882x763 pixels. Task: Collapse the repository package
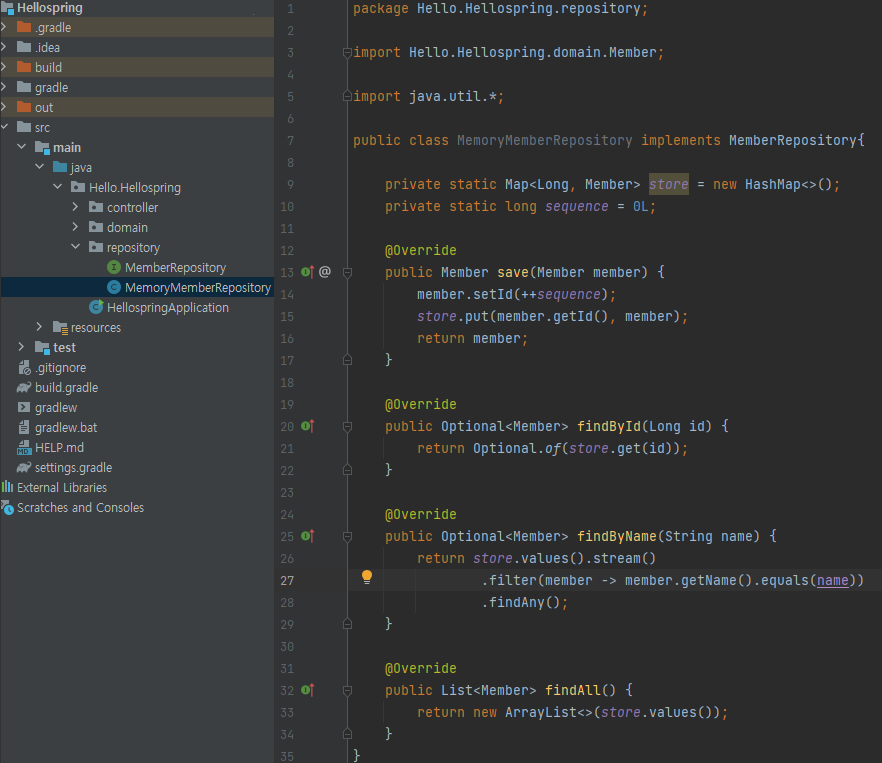[x=75, y=247]
